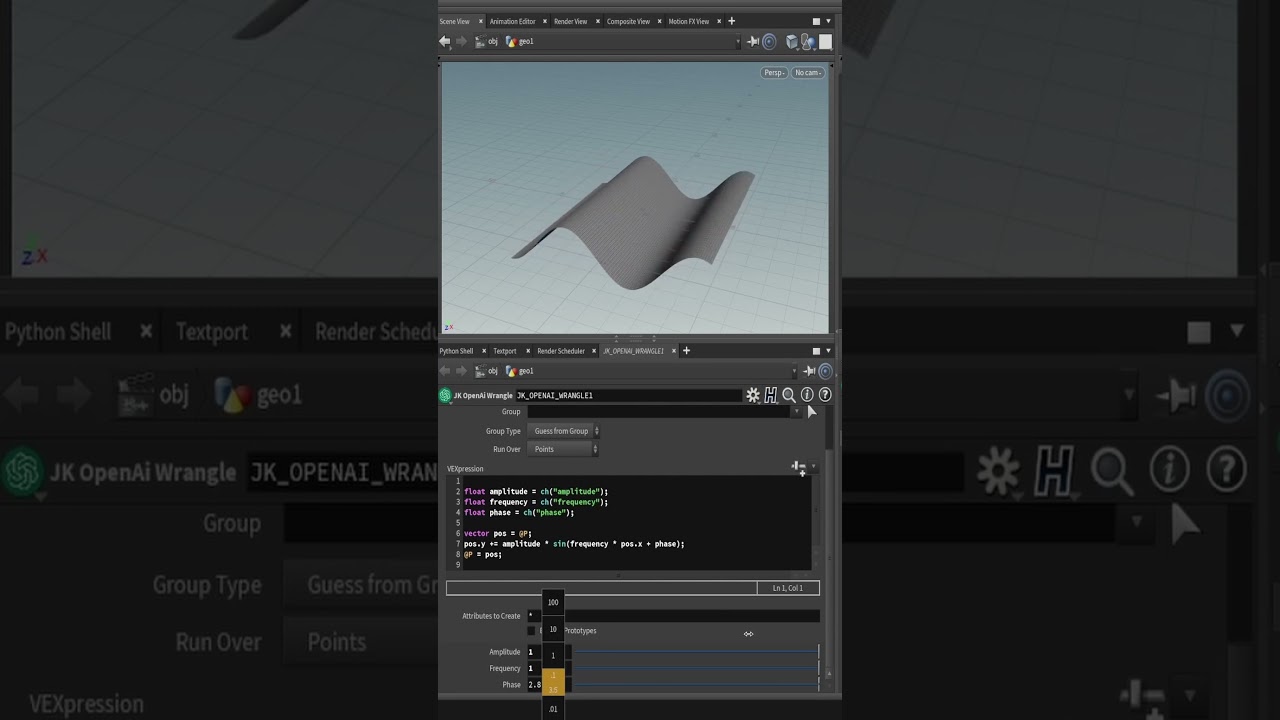Open the Persp view menu
Viewport: 1280px width, 720px height.
(x=774, y=72)
